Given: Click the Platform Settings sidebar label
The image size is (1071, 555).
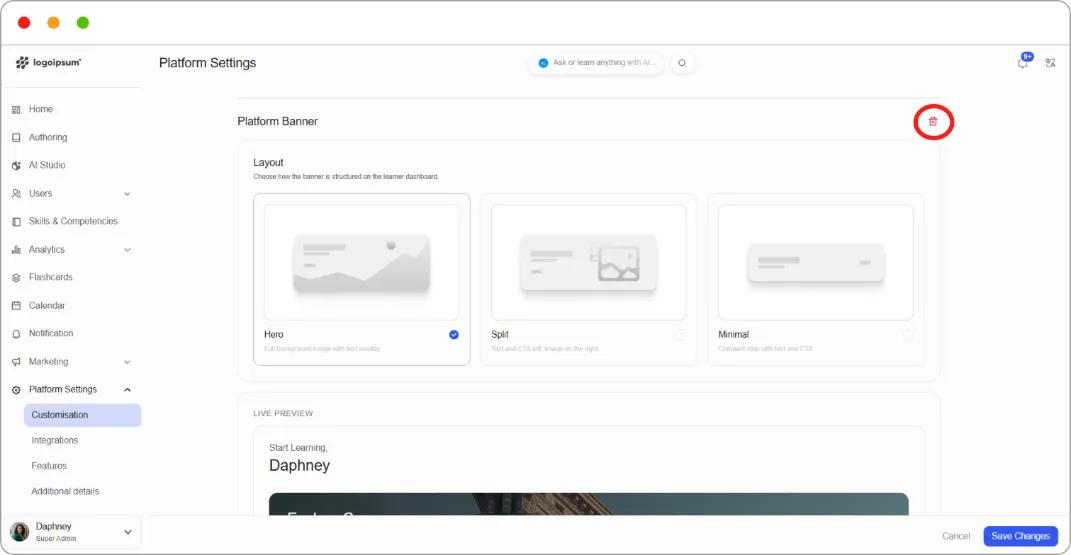Looking at the screenshot, I should [x=63, y=389].
